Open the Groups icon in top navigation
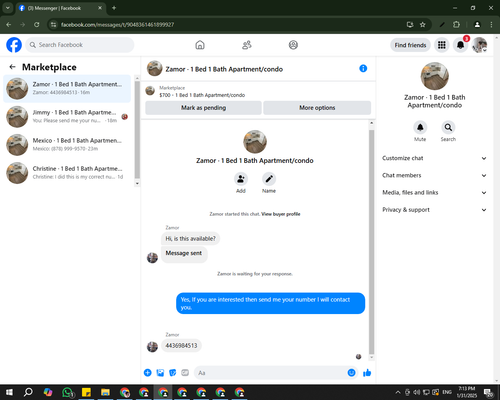Viewport: 500px width, 400px height. [x=293, y=45]
